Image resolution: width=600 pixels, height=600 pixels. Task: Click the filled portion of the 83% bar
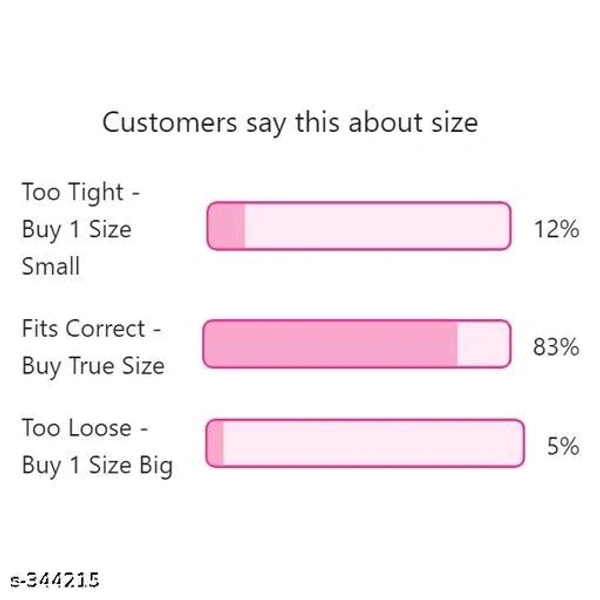tap(330, 345)
